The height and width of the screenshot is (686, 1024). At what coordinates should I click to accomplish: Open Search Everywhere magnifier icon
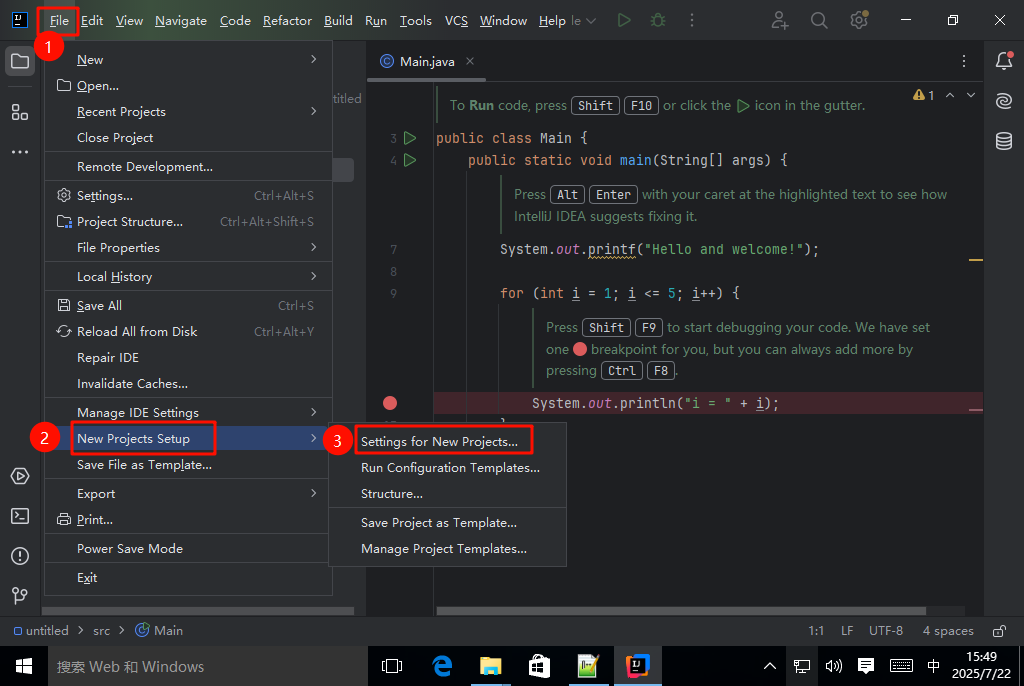coord(819,20)
